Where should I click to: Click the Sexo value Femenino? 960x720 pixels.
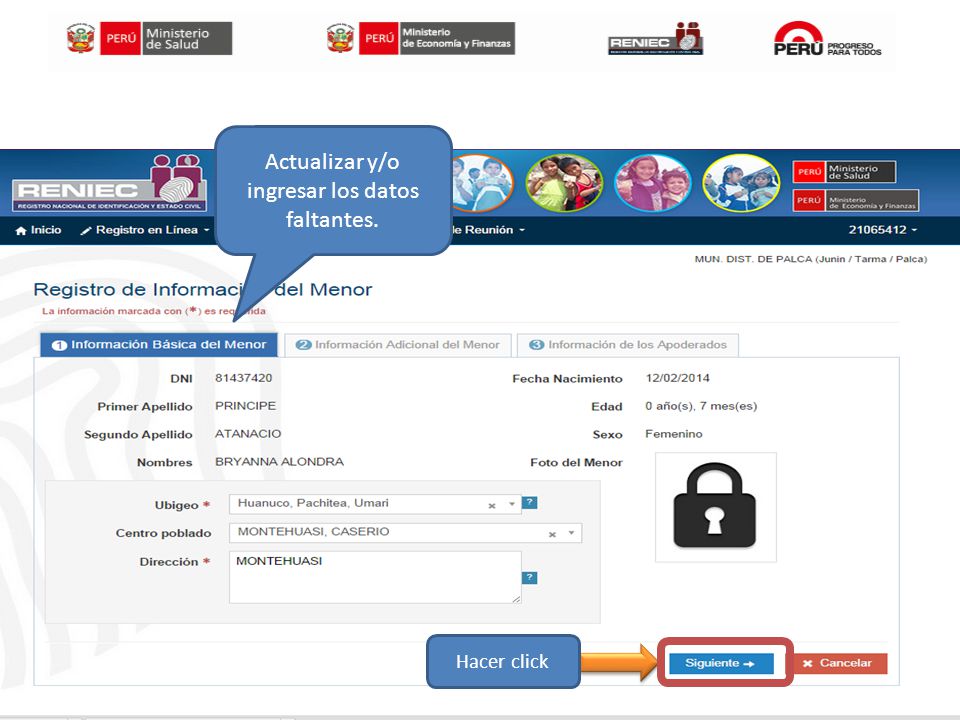click(674, 433)
